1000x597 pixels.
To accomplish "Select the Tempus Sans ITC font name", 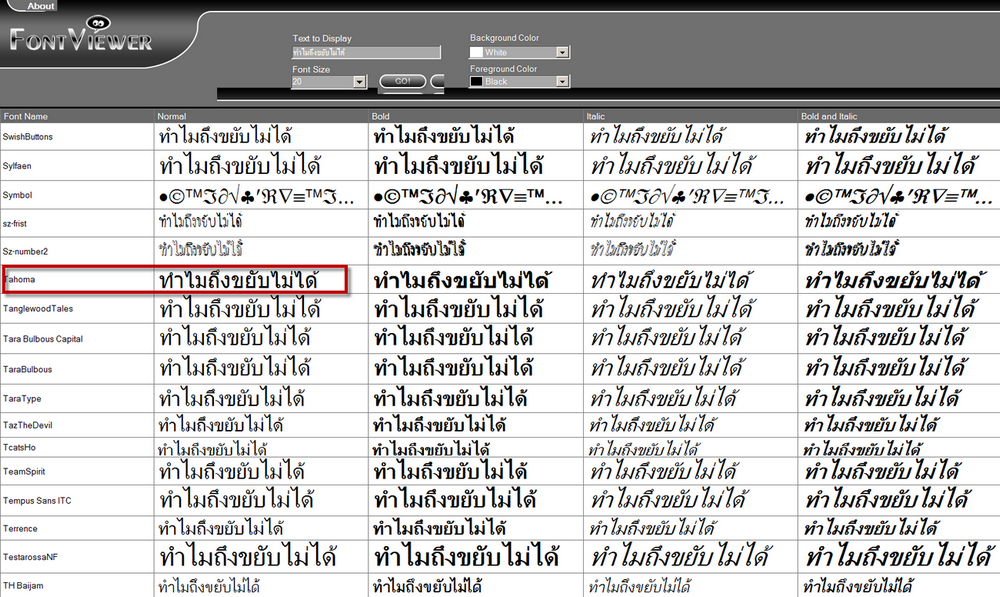I will (37, 501).
